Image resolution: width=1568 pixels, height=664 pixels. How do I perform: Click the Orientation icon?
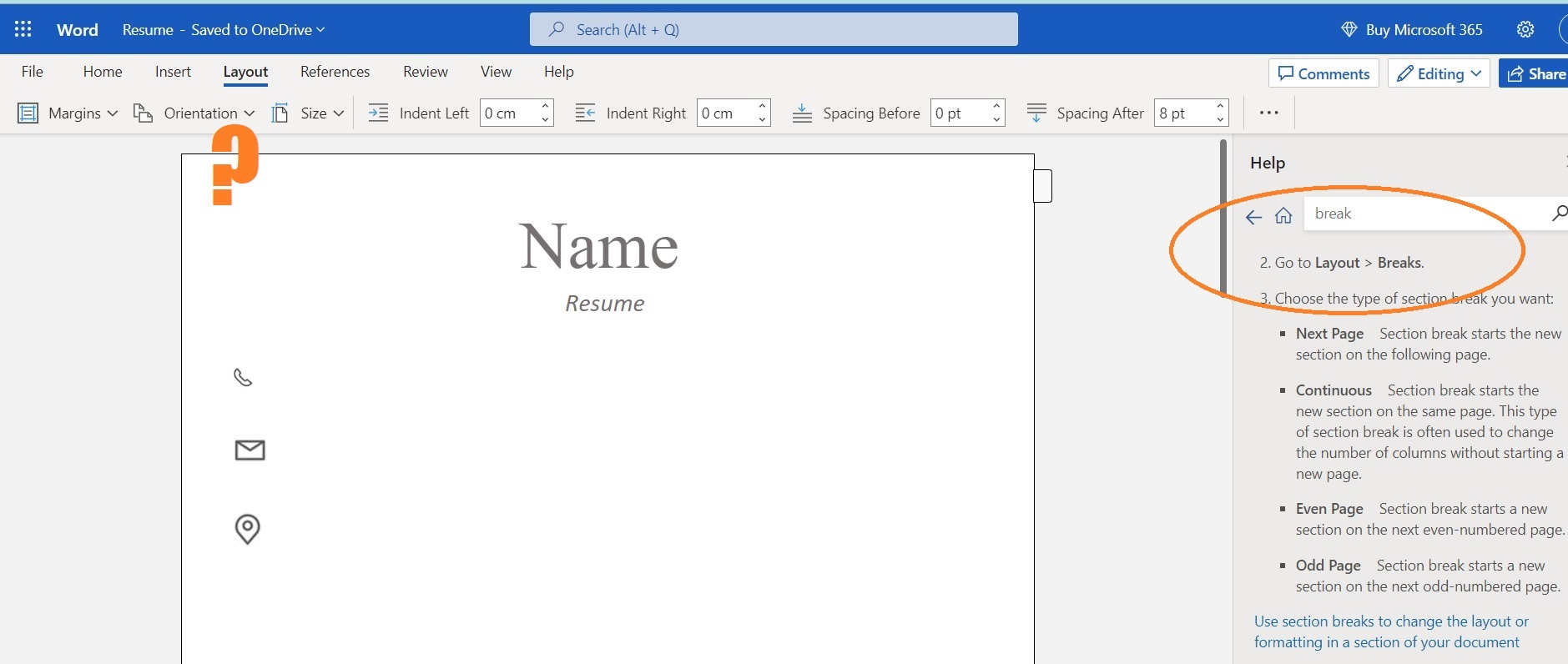tap(144, 113)
